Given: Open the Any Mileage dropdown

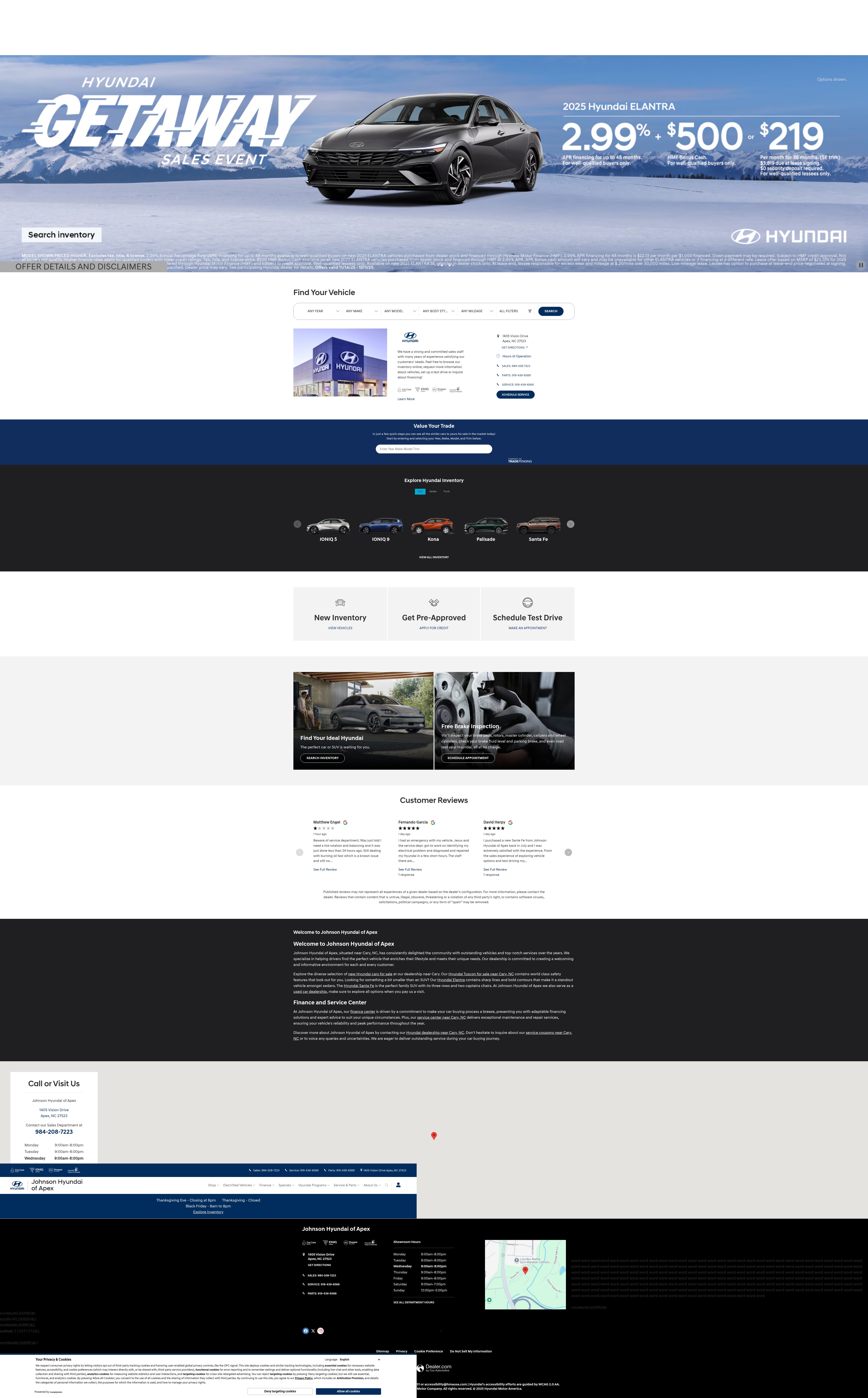Looking at the screenshot, I should tap(477, 311).
